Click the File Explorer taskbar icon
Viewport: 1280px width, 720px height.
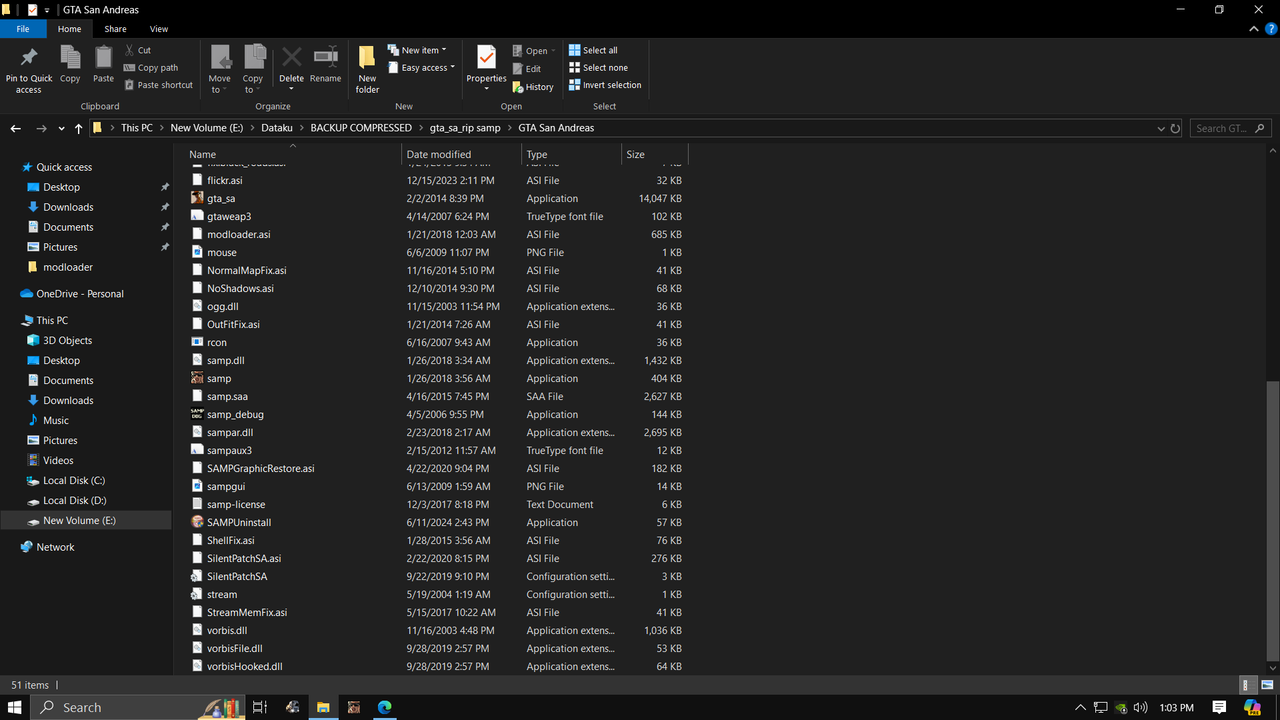point(323,707)
